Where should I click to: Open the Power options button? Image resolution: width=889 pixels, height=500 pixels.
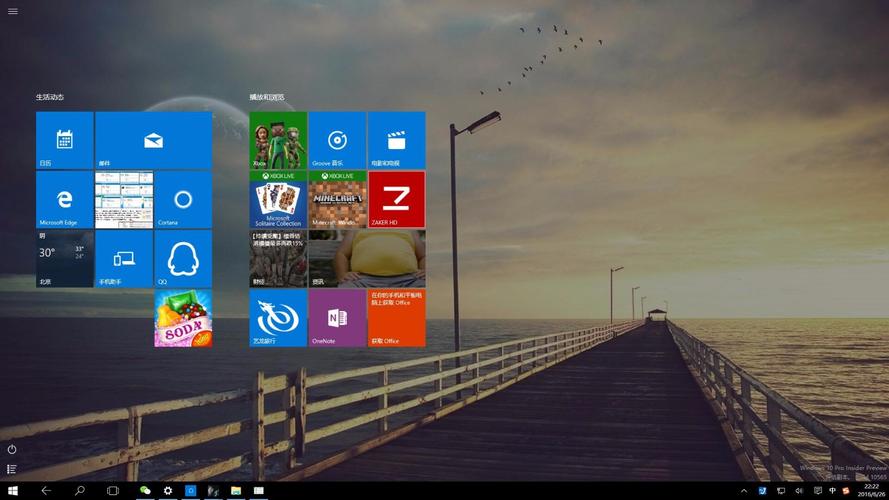click(11, 450)
